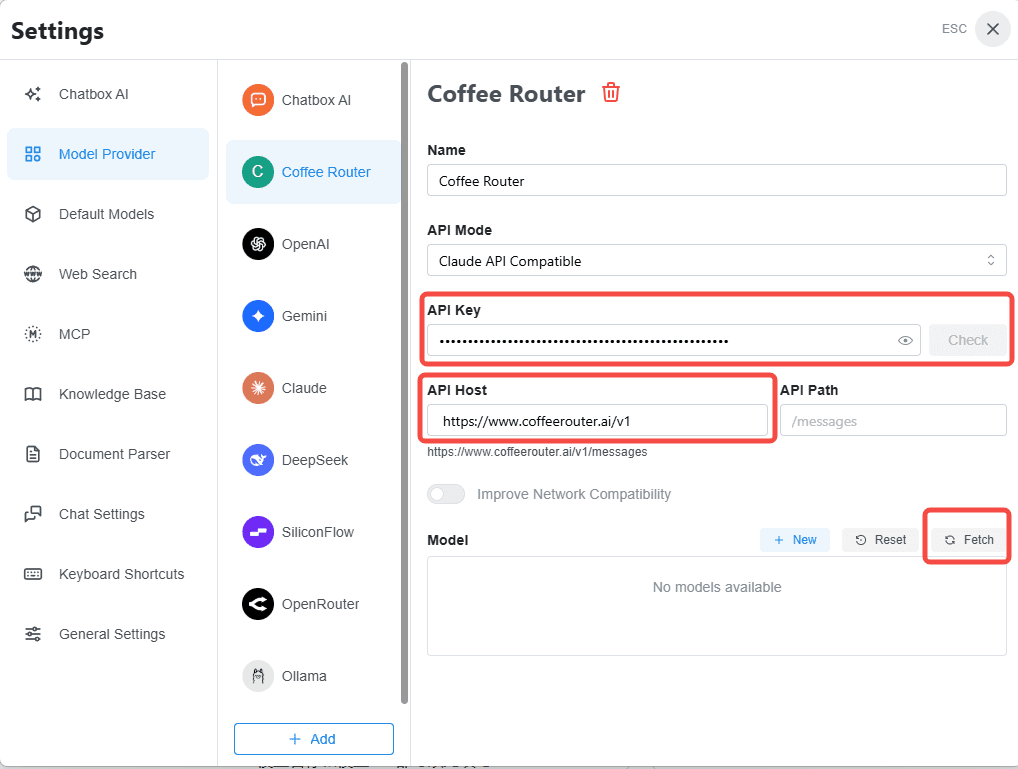Click the Reset models button
Screen dimensions: 1018x769
pos(880,540)
